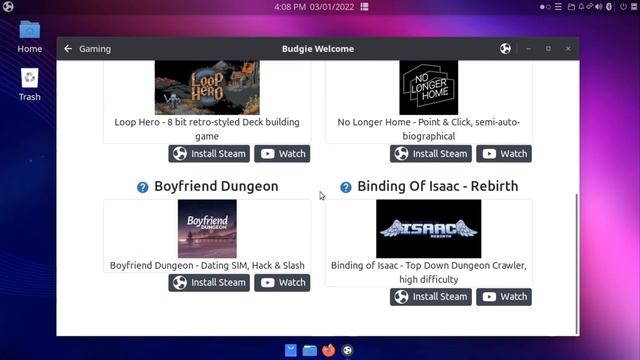The height and width of the screenshot is (360, 640).
Task: Launch Firefox from the dock
Action: click(x=329, y=350)
